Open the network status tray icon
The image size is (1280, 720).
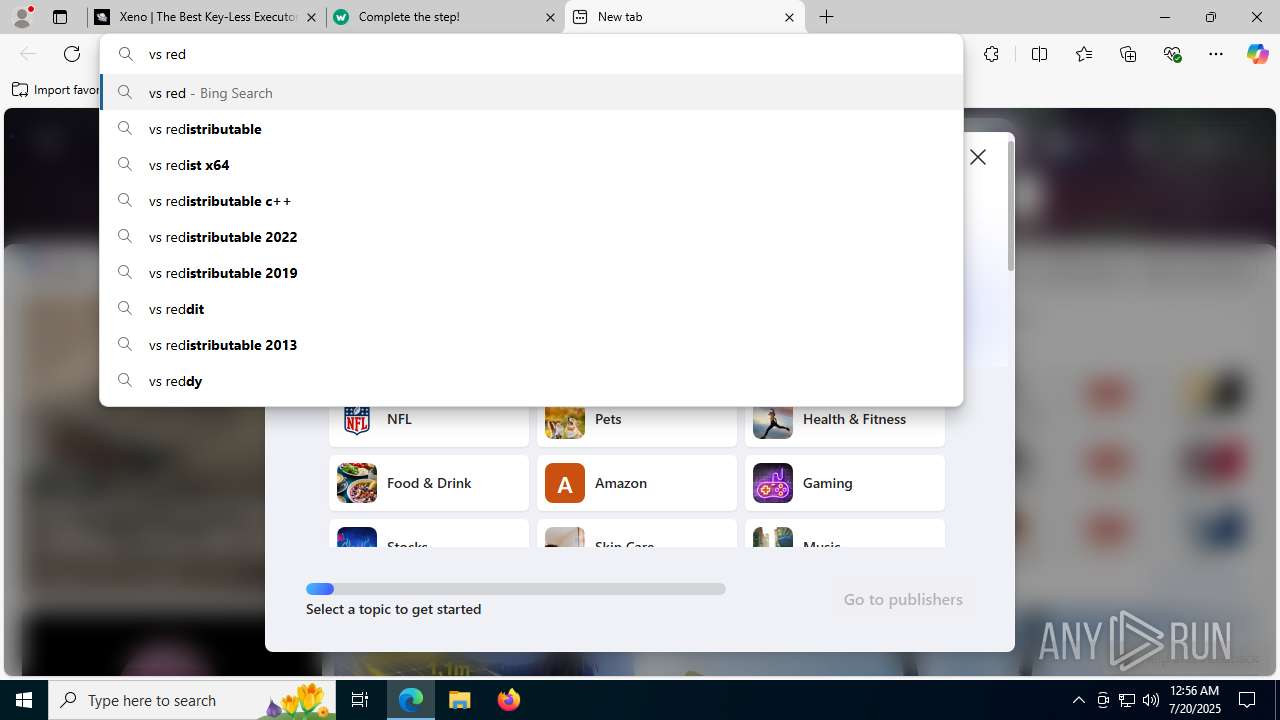click(x=1127, y=700)
